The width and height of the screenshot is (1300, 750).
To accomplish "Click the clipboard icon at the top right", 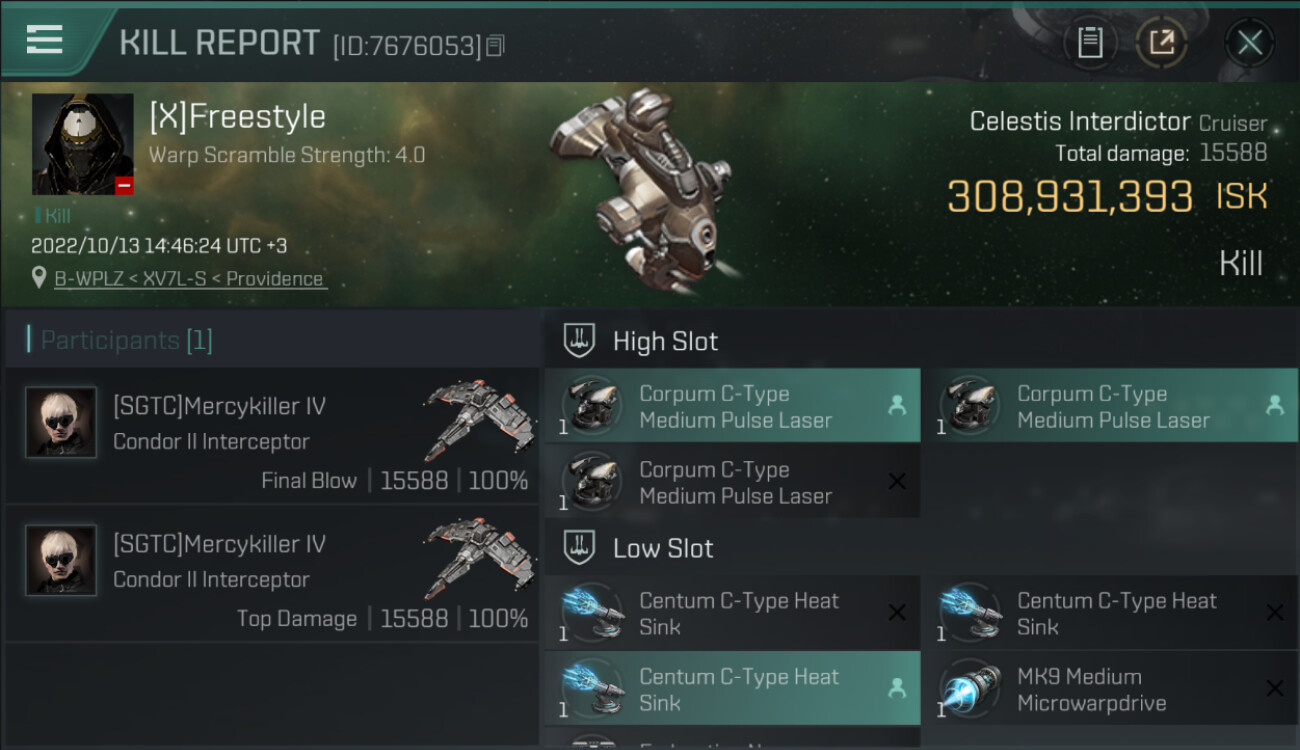I will click(x=1090, y=43).
